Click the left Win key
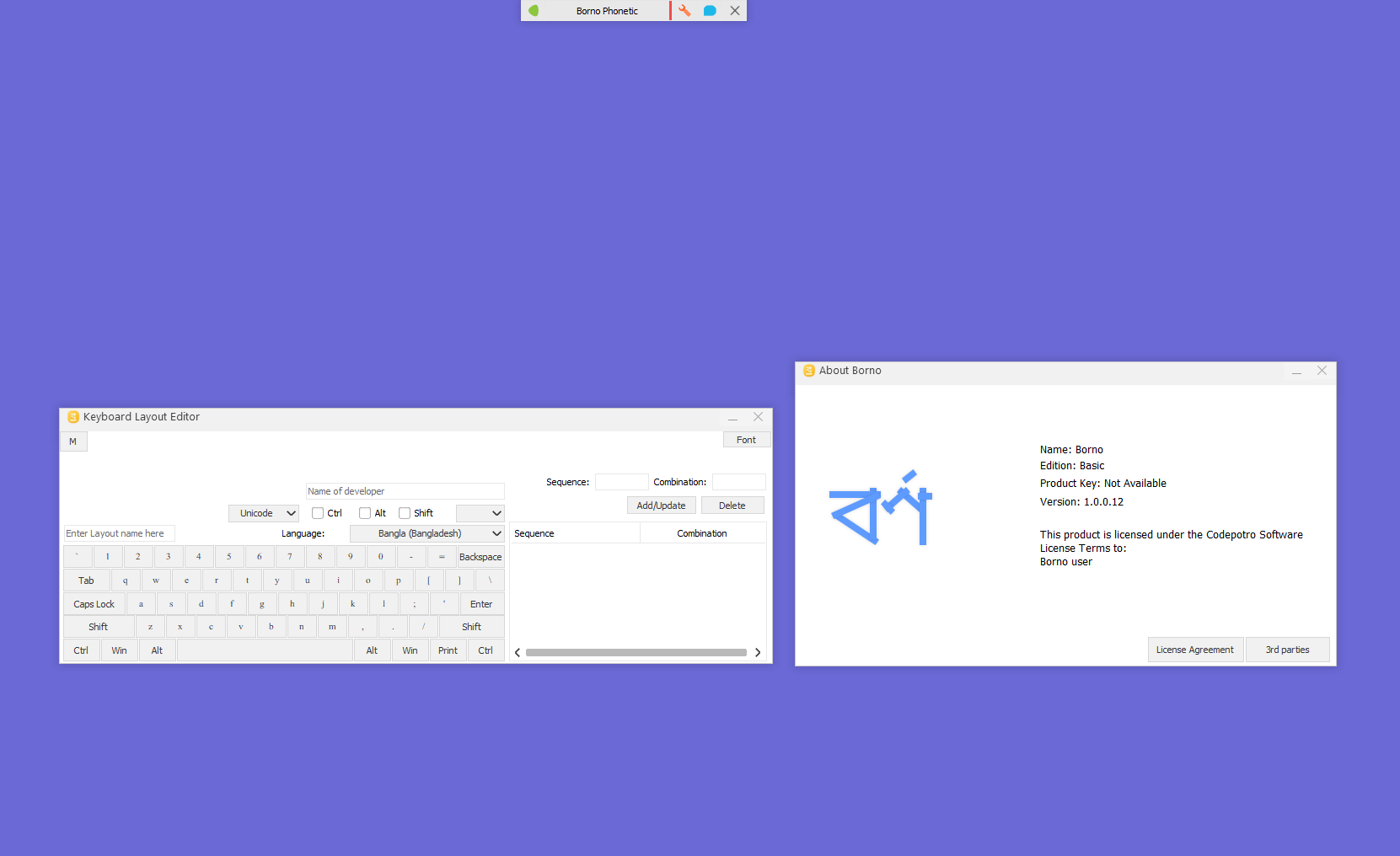Screen dimensions: 1400x856 (120, 650)
